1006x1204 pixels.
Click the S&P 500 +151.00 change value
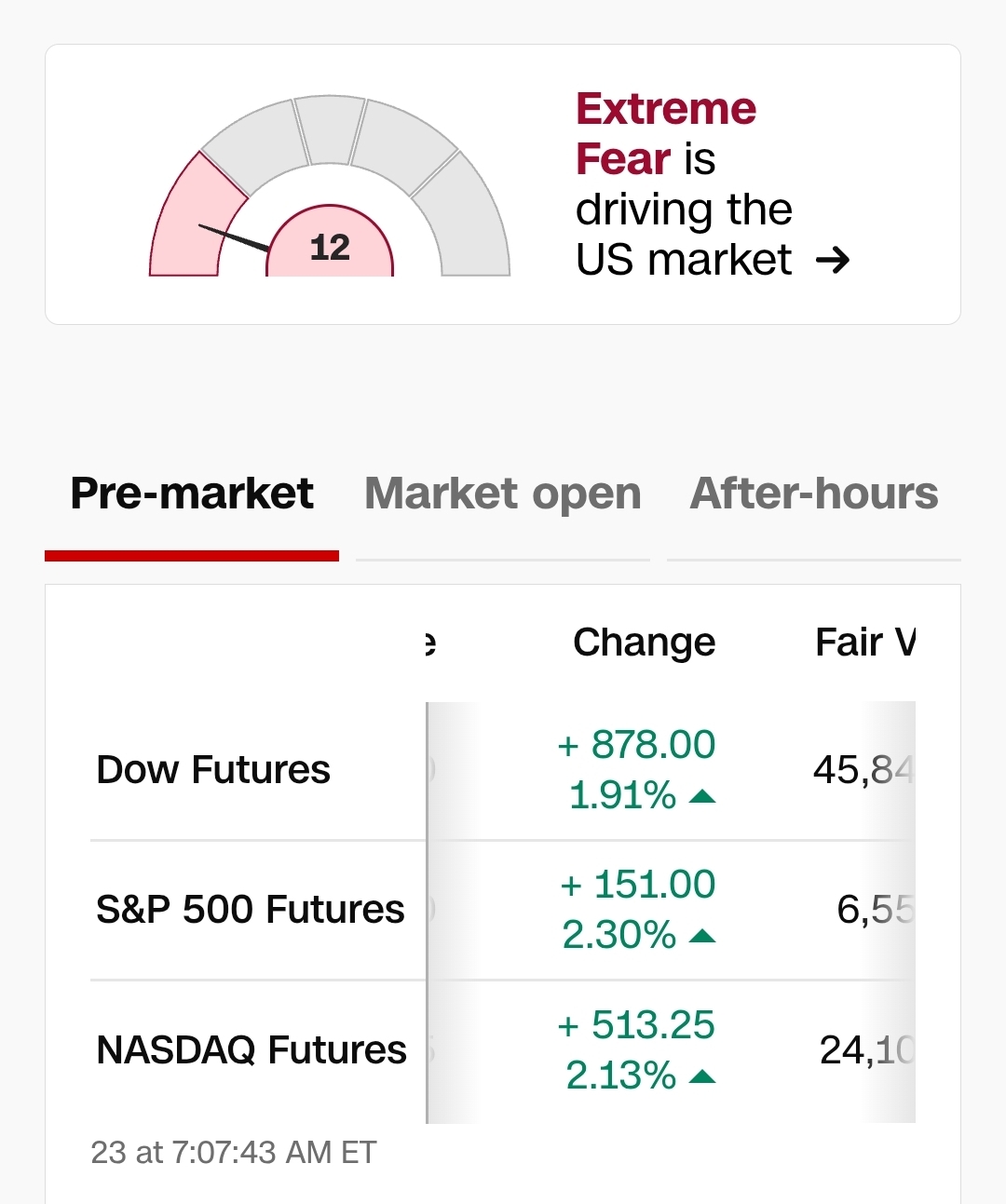point(638,885)
